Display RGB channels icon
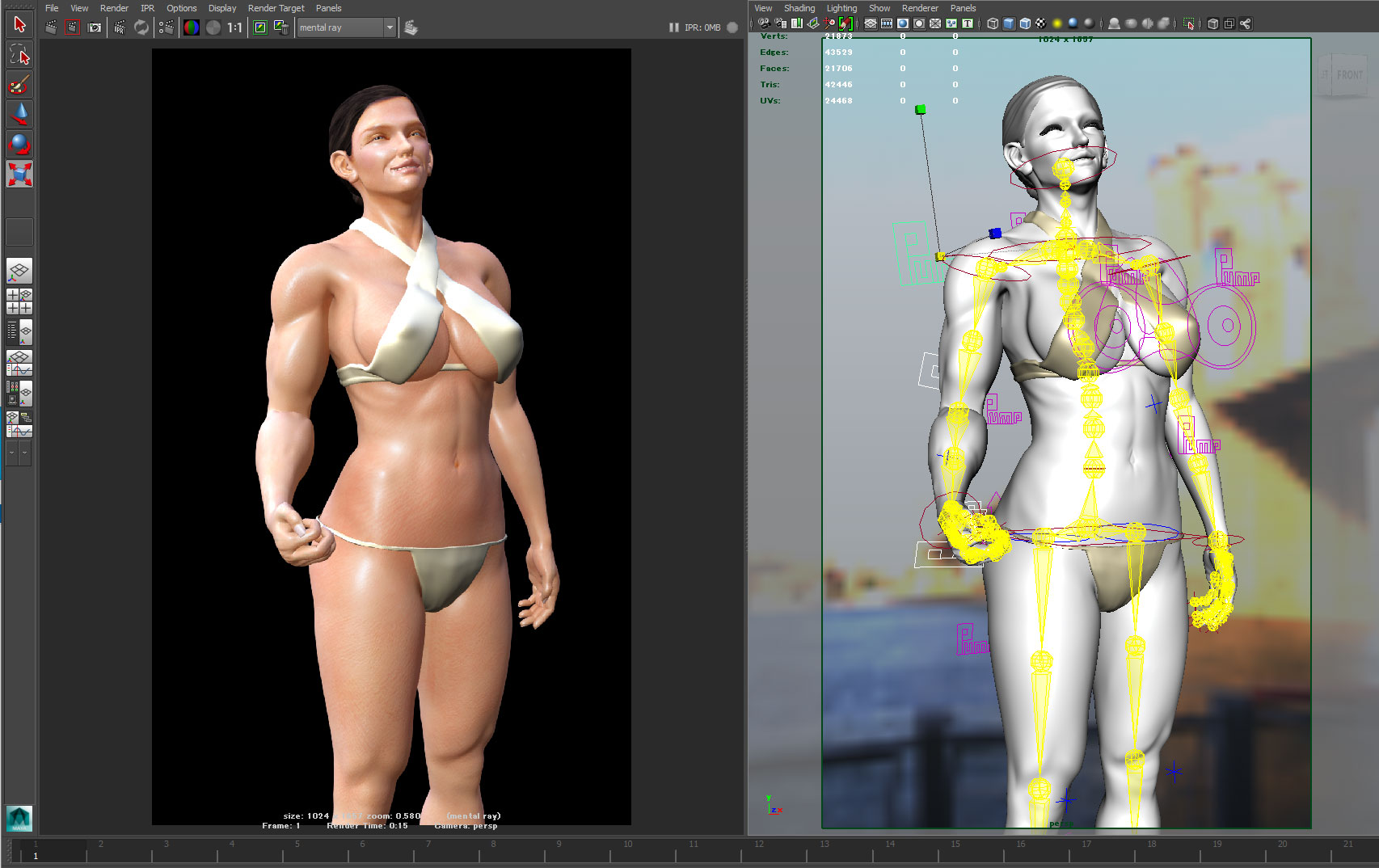This screenshot has width=1379, height=868. pos(192,27)
